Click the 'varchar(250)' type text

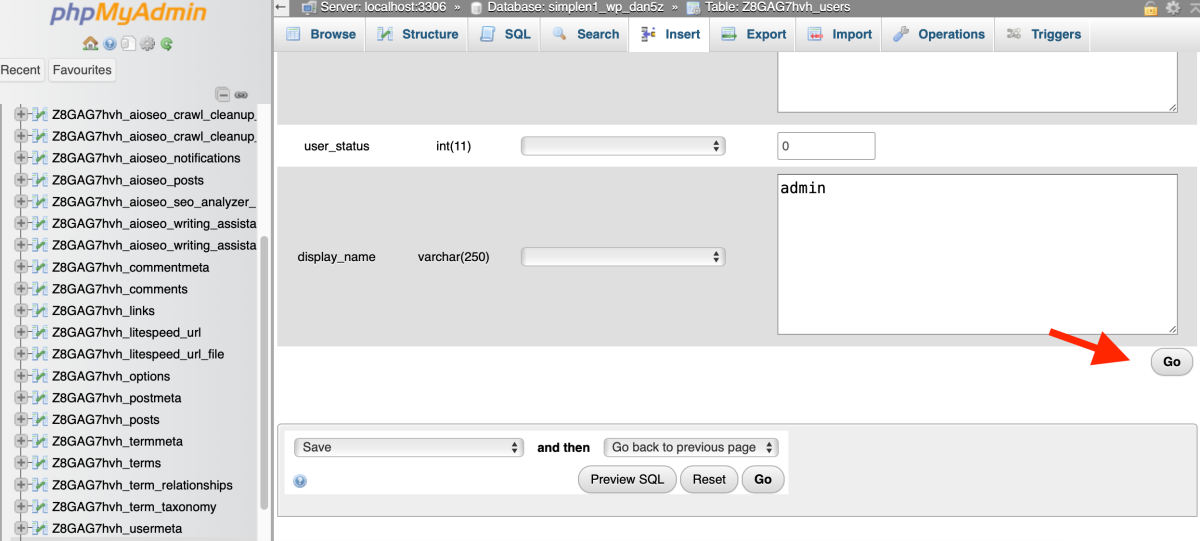pos(453,257)
